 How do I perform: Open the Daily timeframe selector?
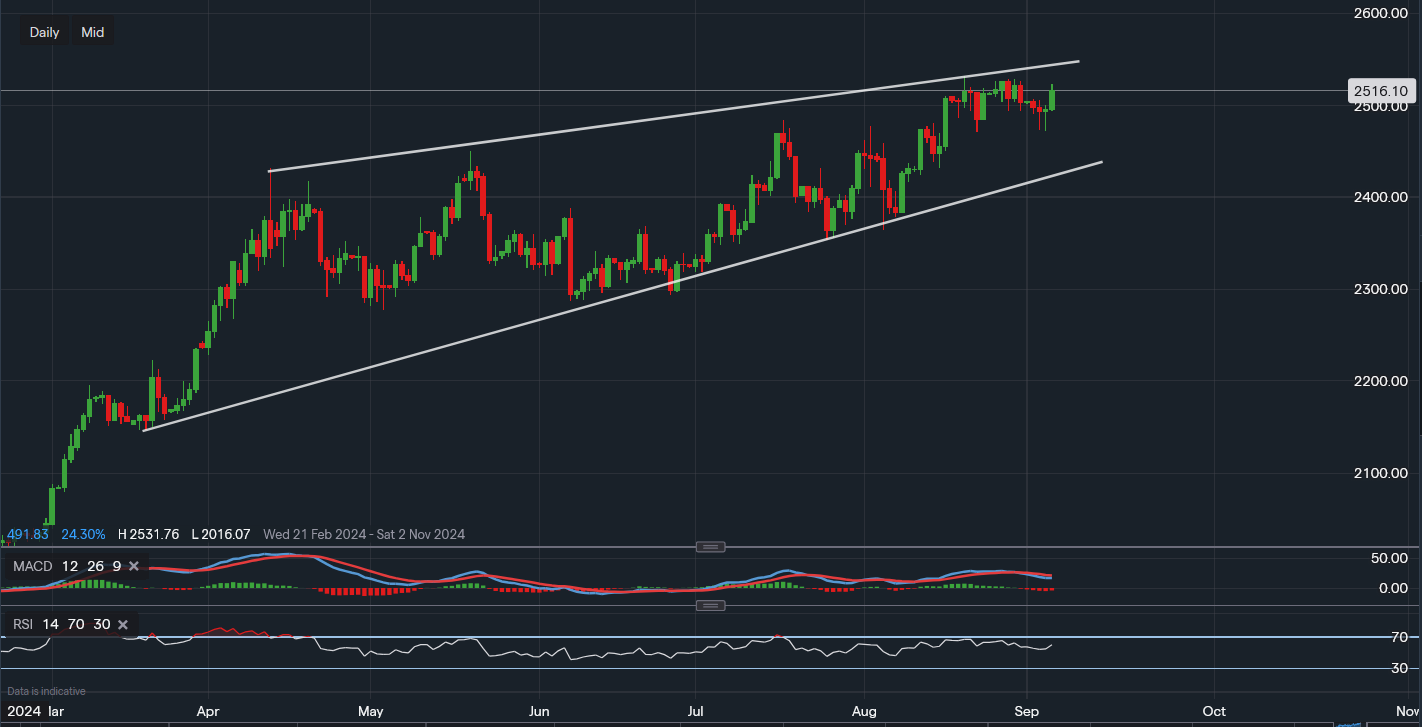pyautogui.click(x=44, y=32)
